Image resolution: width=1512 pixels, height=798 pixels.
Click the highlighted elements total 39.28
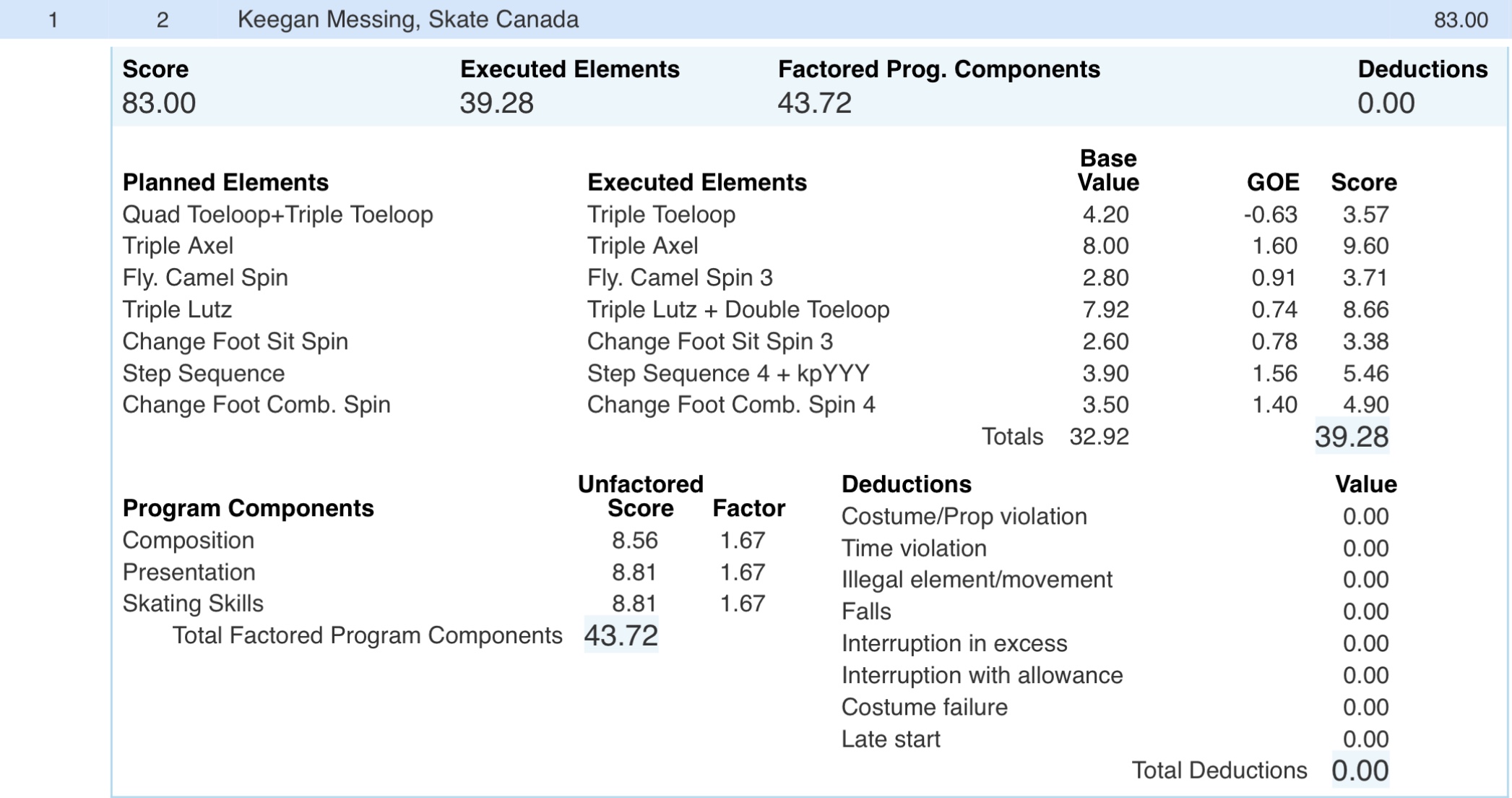pos(1351,437)
